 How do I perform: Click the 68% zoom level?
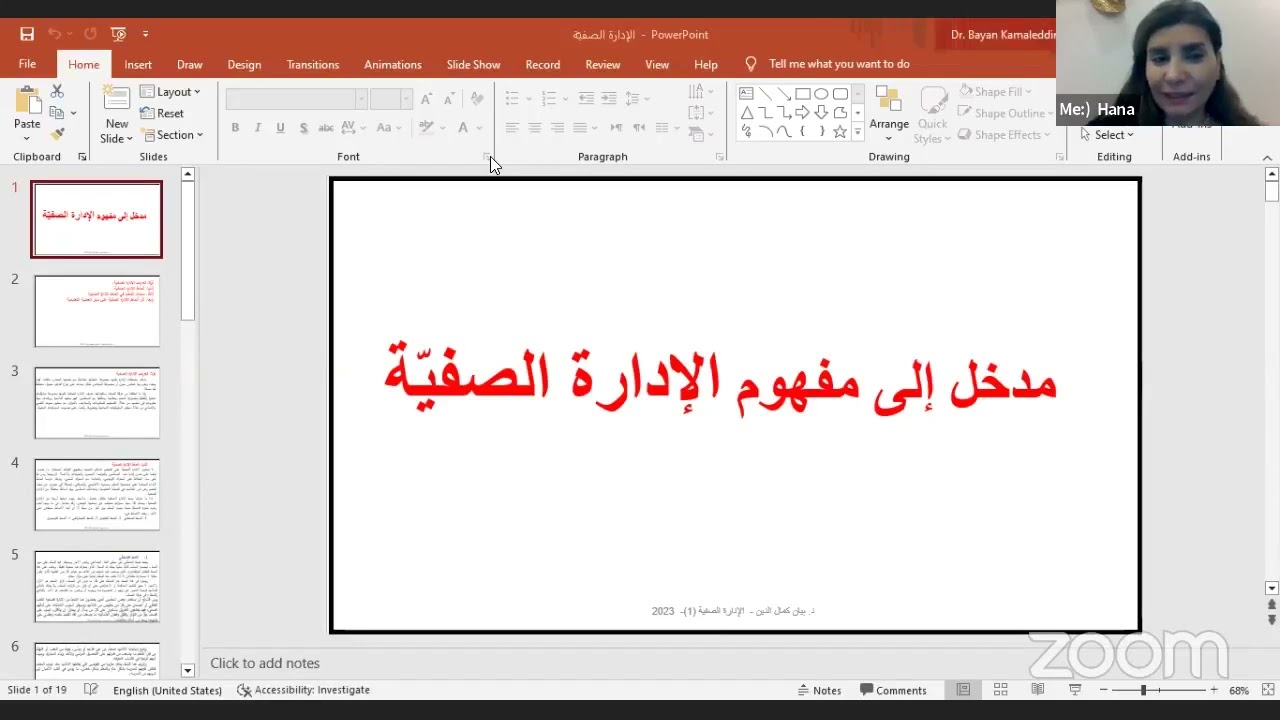[x=1239, y=690]
